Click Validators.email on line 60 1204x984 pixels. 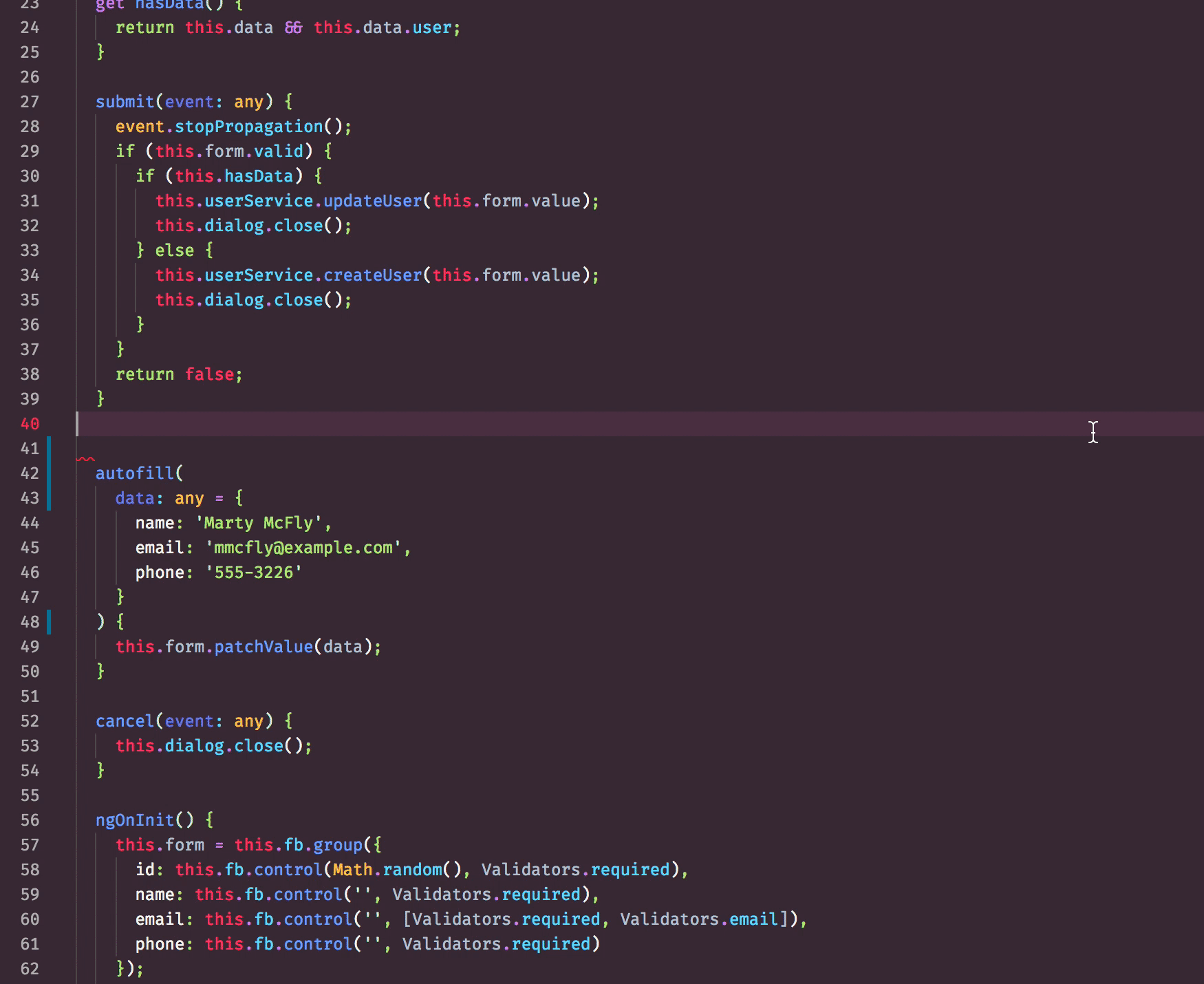pos(700,919)
